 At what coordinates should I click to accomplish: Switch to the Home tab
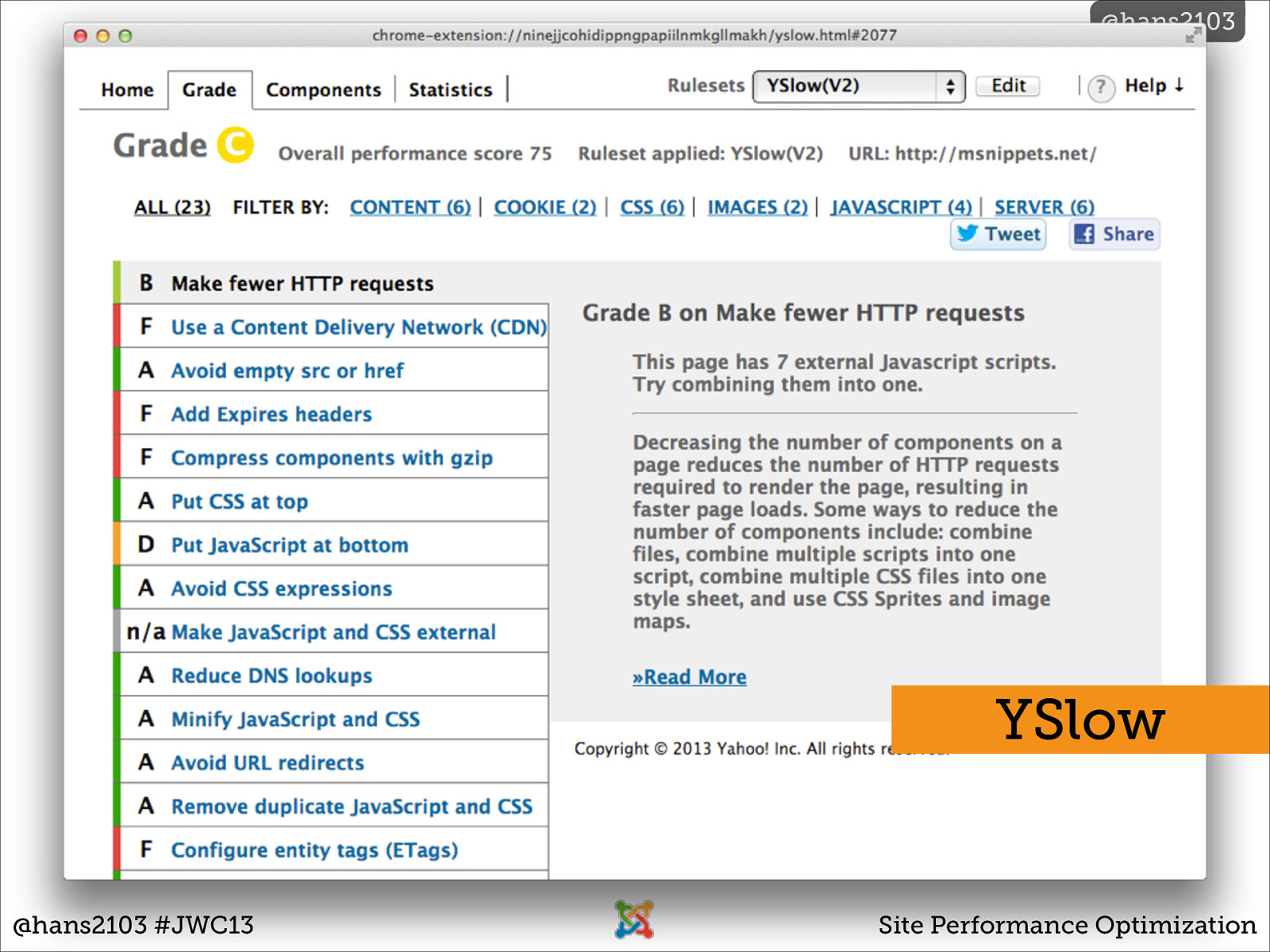tap(127, 90)
